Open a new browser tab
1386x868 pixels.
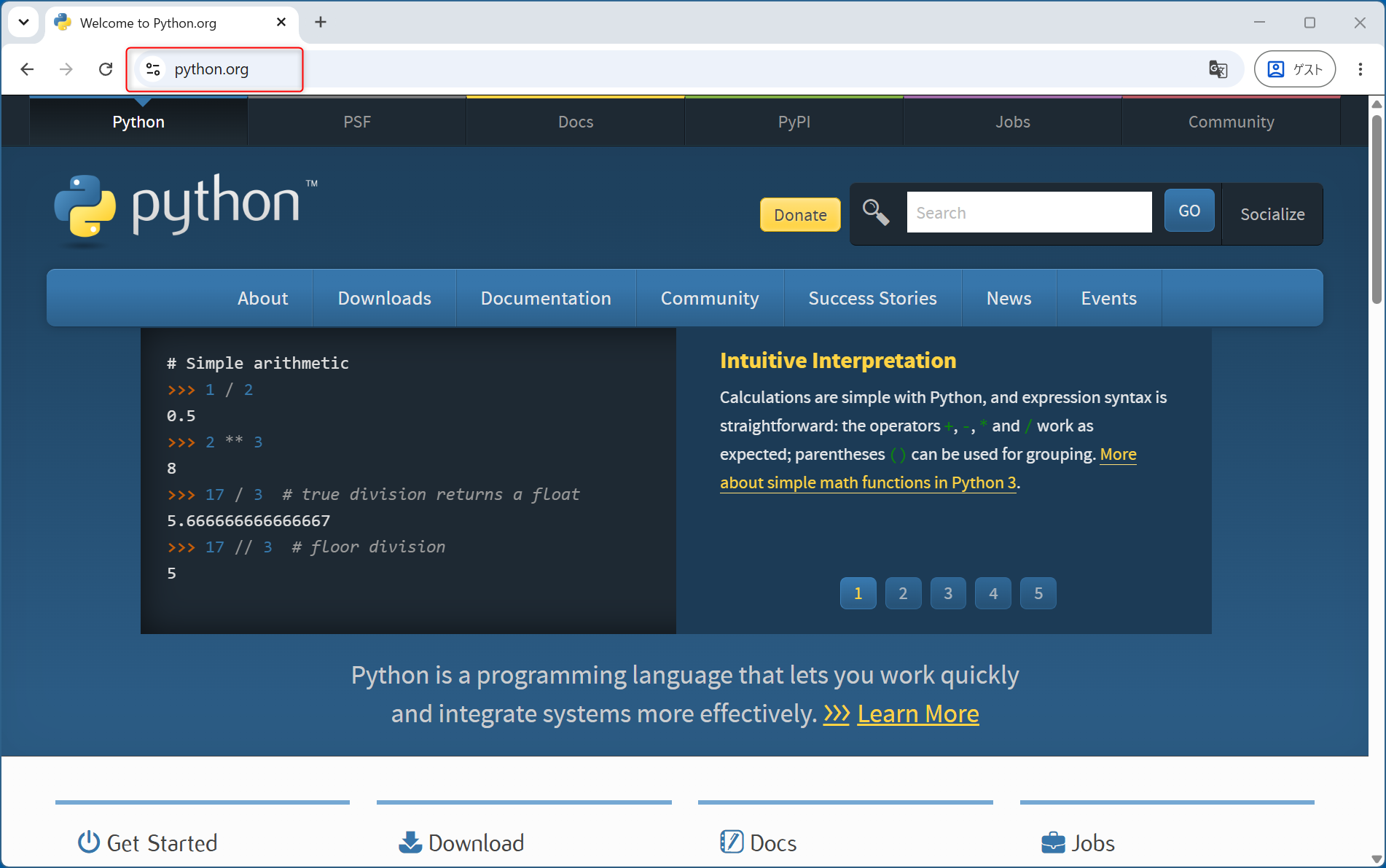pyautogui.click(x=321, y=23)
